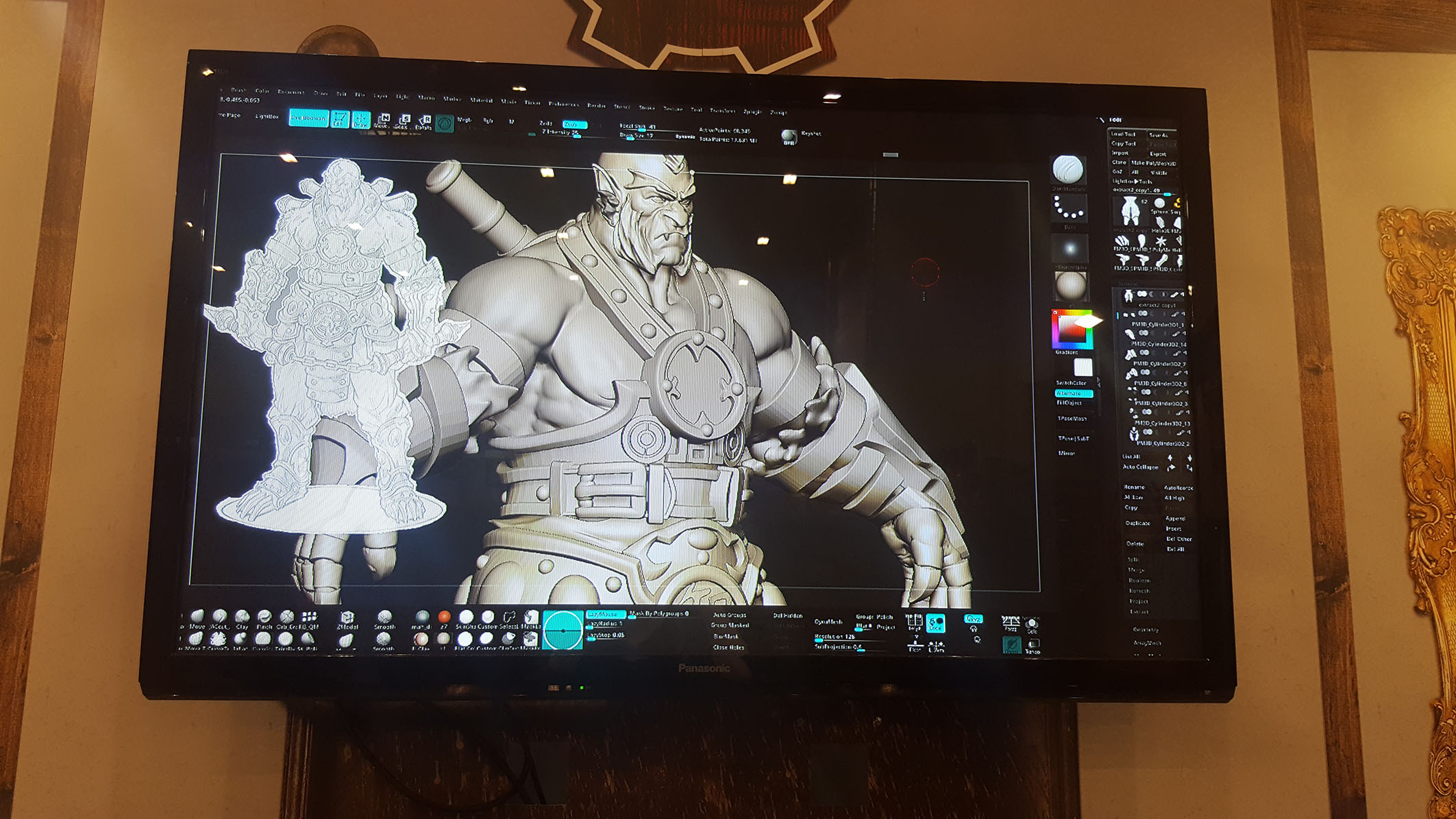Toggle the Mrgb paint mode
Image resolution: width=1456 pixels, height=819 pixels.
(x=464, y=120)
